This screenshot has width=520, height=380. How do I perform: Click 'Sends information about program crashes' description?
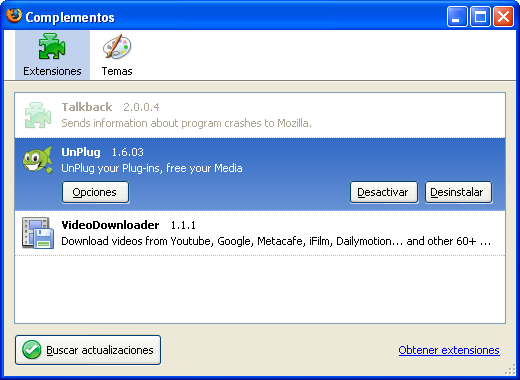pyautogui.click(x=186, y=123)
